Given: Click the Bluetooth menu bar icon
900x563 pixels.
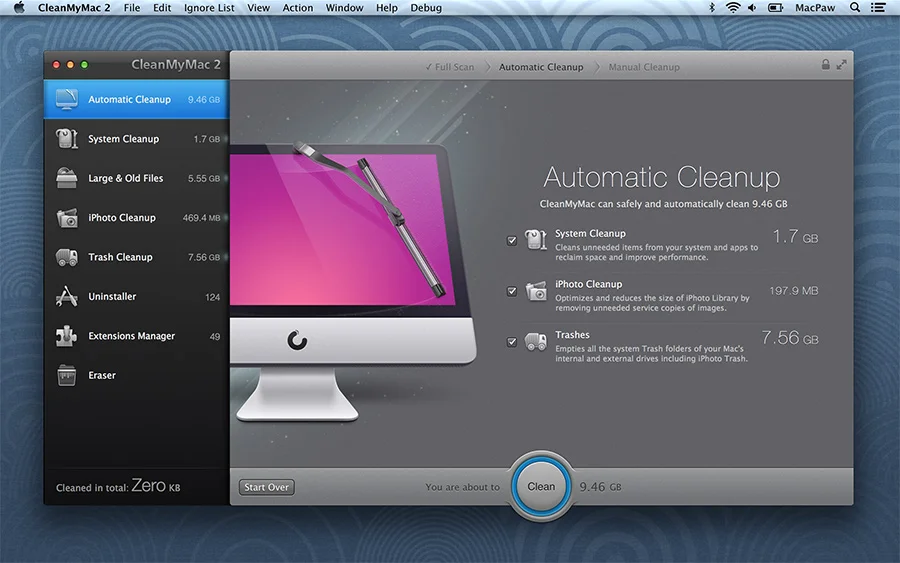Looking at the screenshot, I should tap(712, 7).
